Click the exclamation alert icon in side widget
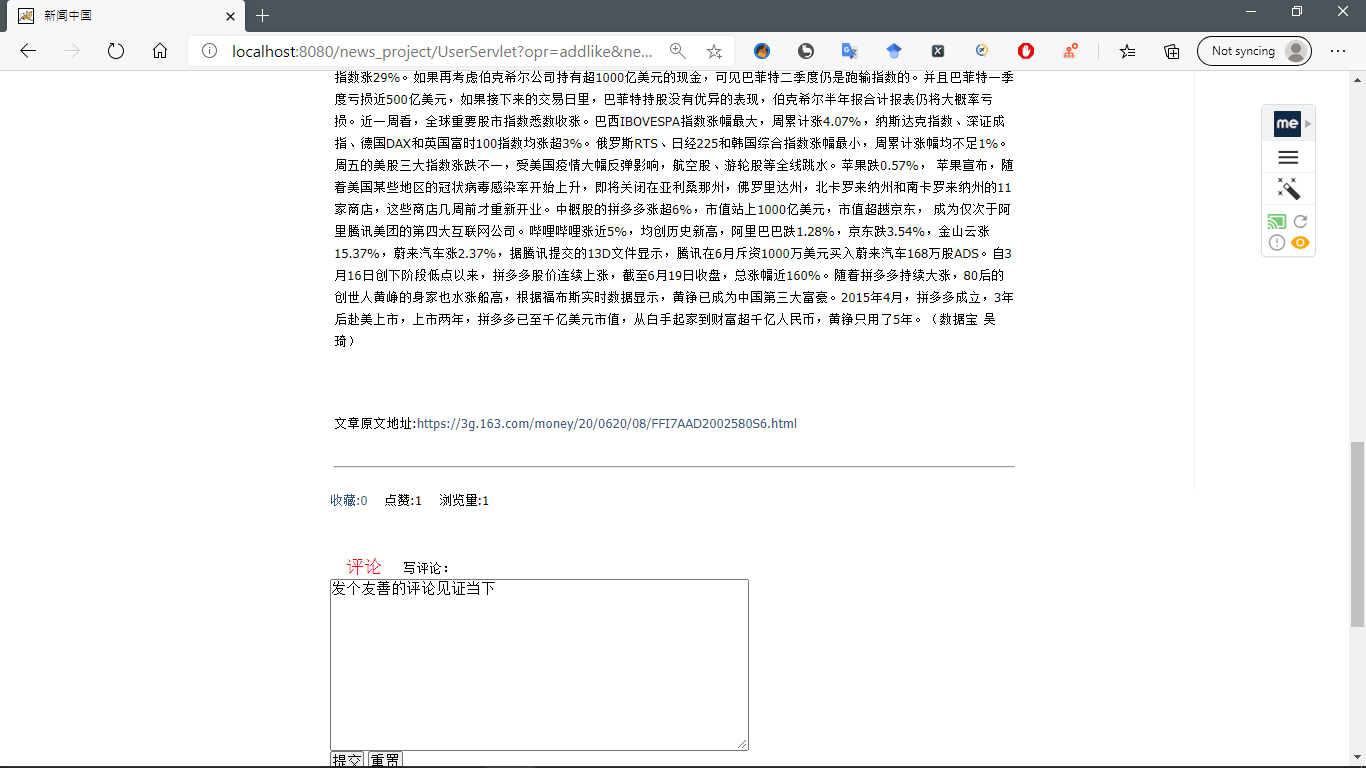Screen dimensions: 1366x768 pyautogui.click(x=1277, y=242)
